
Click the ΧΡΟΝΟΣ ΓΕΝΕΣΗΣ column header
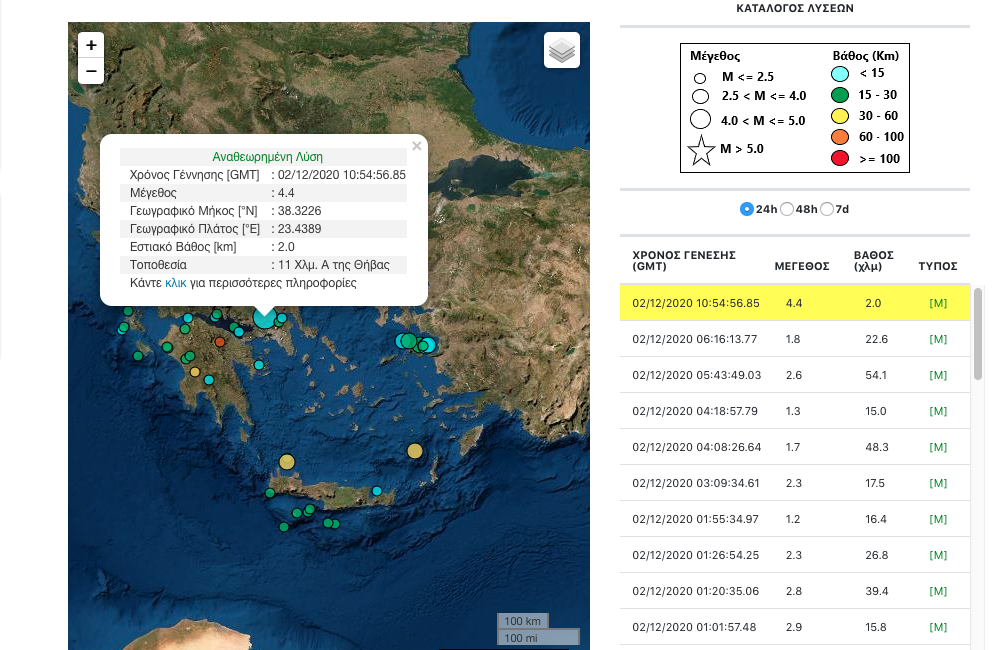[x=684, y=260]
